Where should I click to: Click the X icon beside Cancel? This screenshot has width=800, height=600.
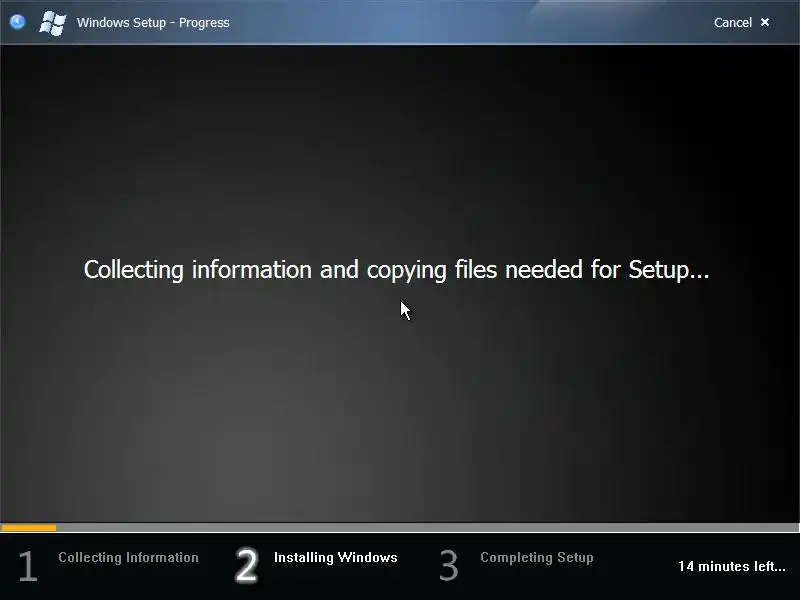(x=765, y=22)
